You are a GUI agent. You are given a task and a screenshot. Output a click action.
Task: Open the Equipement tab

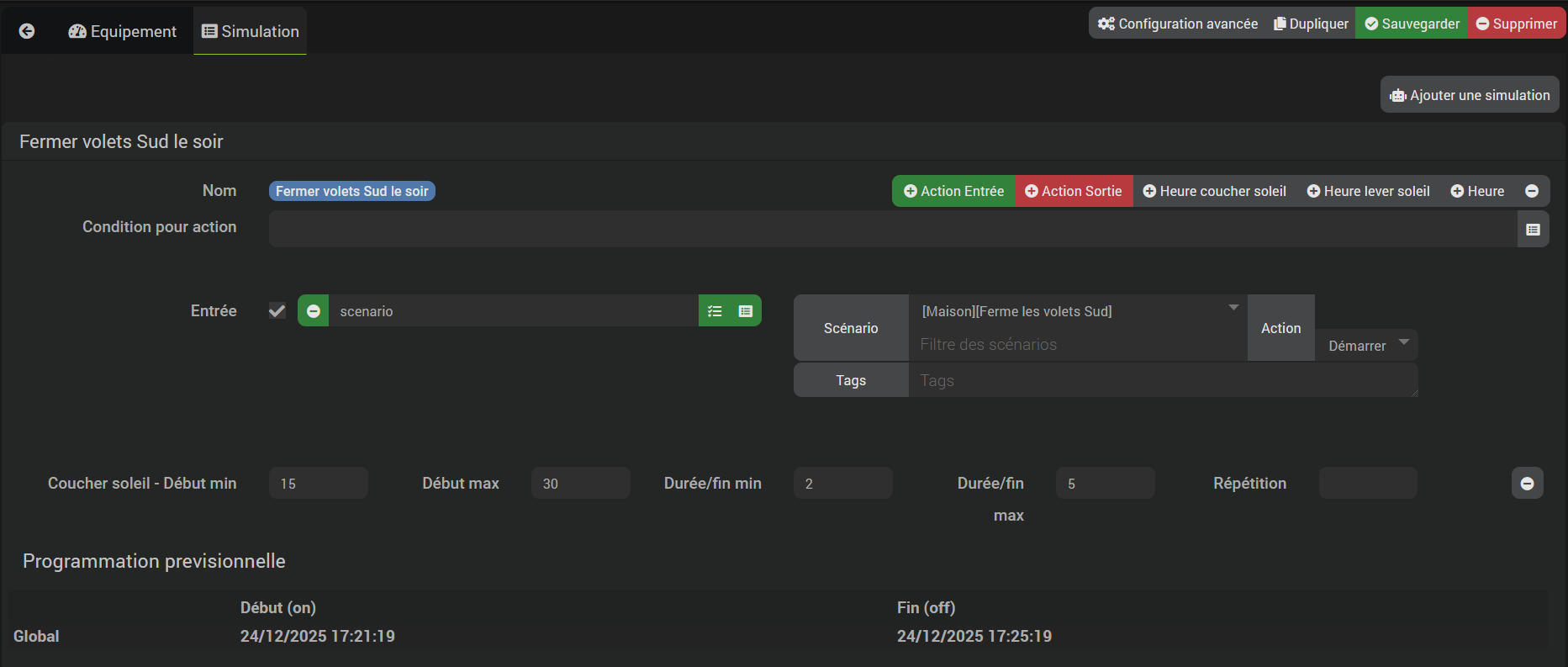[123, 31]
